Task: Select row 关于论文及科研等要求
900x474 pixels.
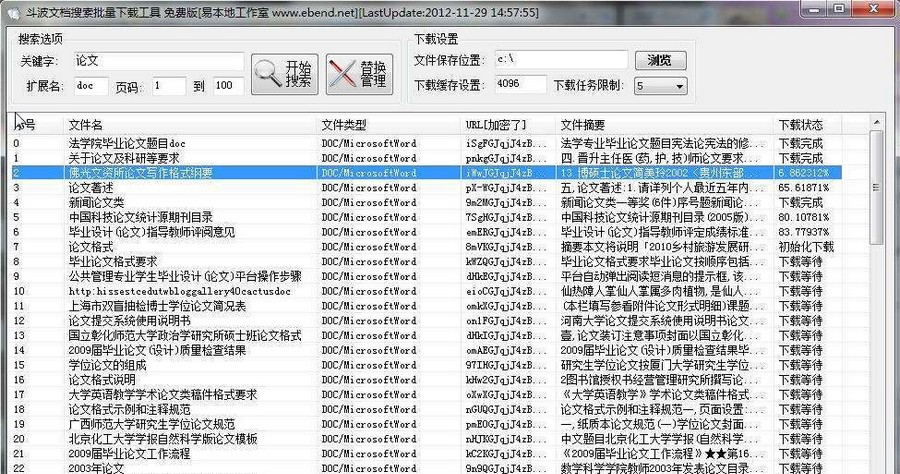Action: click(x=426, y=158)
